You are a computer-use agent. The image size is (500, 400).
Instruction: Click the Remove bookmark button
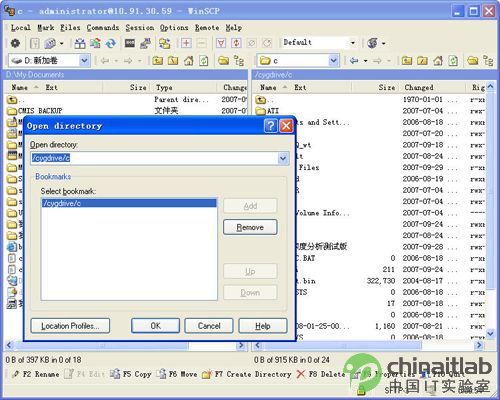[x=250, y=227]
